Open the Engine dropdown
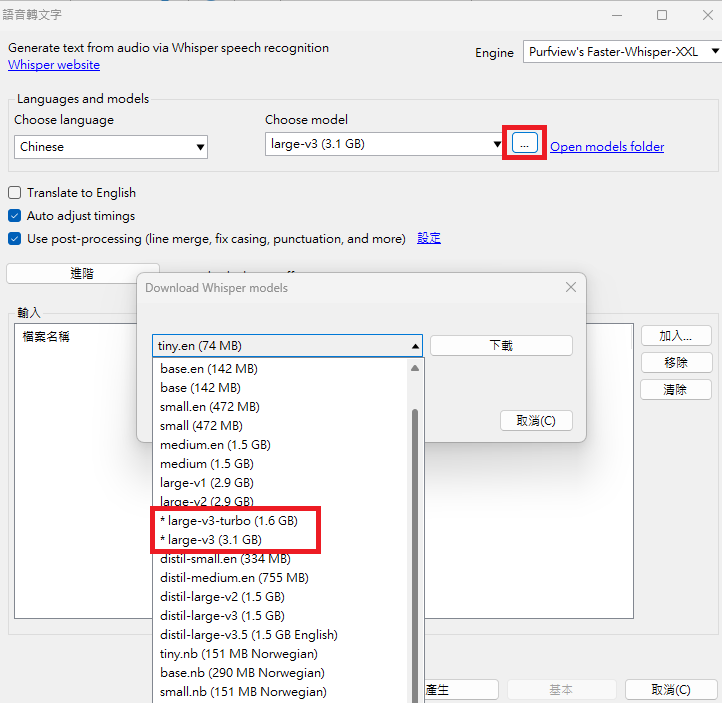 621,52
